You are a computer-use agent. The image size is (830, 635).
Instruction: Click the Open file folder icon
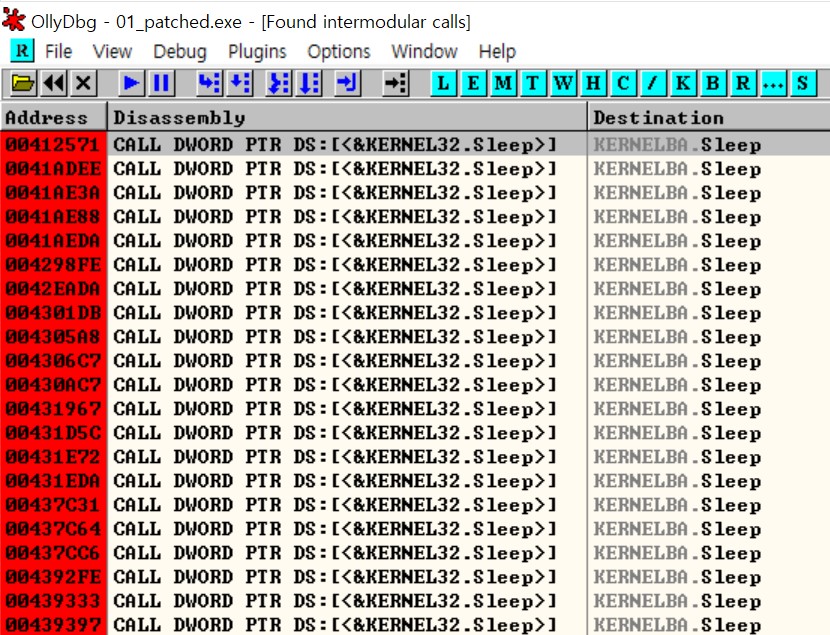(x=23, y=84)
